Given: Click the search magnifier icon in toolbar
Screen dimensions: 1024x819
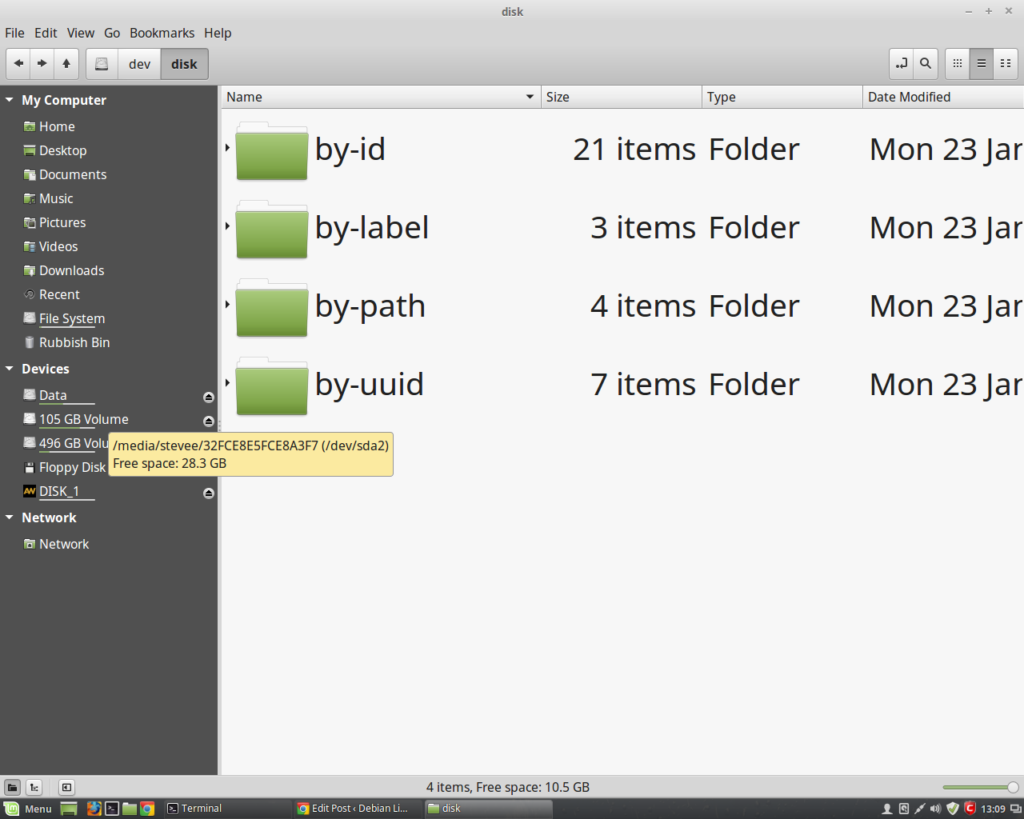Looking at the screenshot, I should click(926, 64).
